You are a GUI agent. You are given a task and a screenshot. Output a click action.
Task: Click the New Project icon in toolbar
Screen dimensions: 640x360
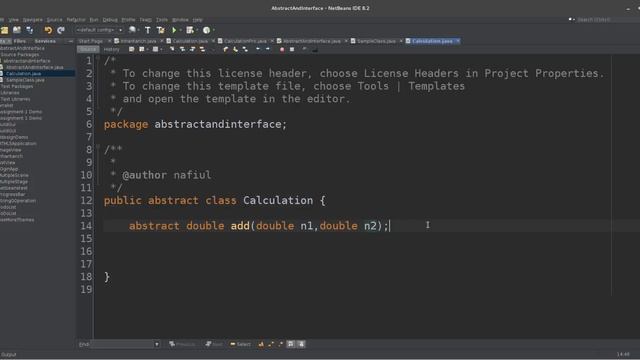click(4, 30)
